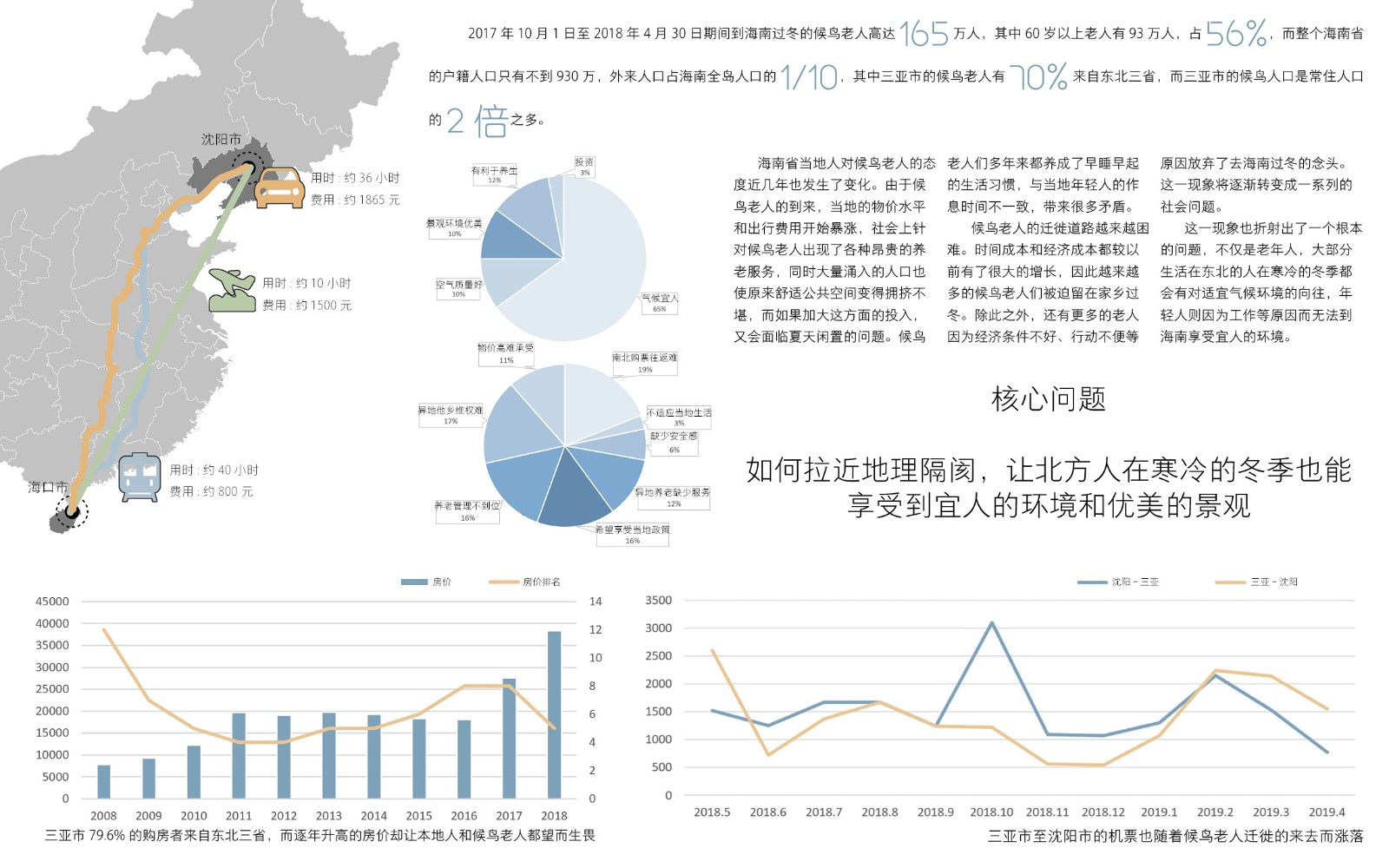Click the 2017 bar in housing price chart

coord(509,738)
